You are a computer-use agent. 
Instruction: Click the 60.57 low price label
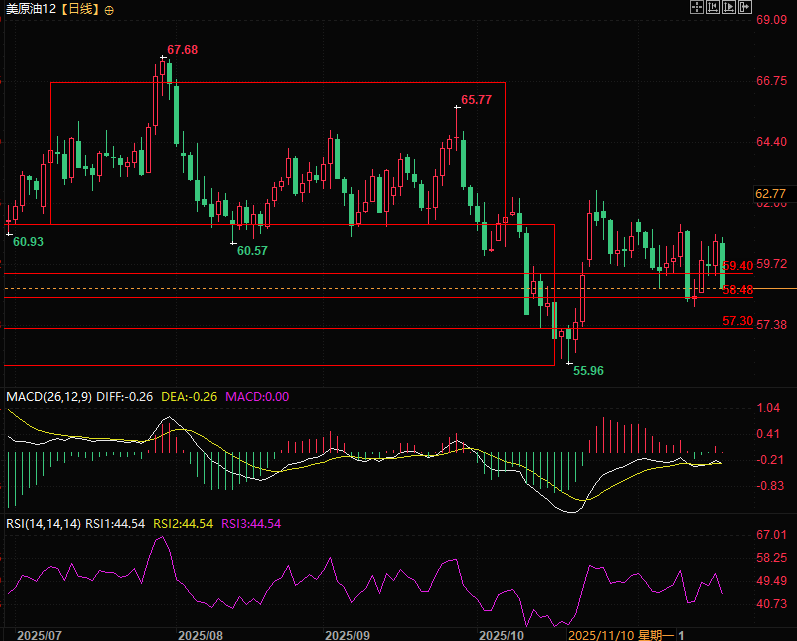coord(252,251)
